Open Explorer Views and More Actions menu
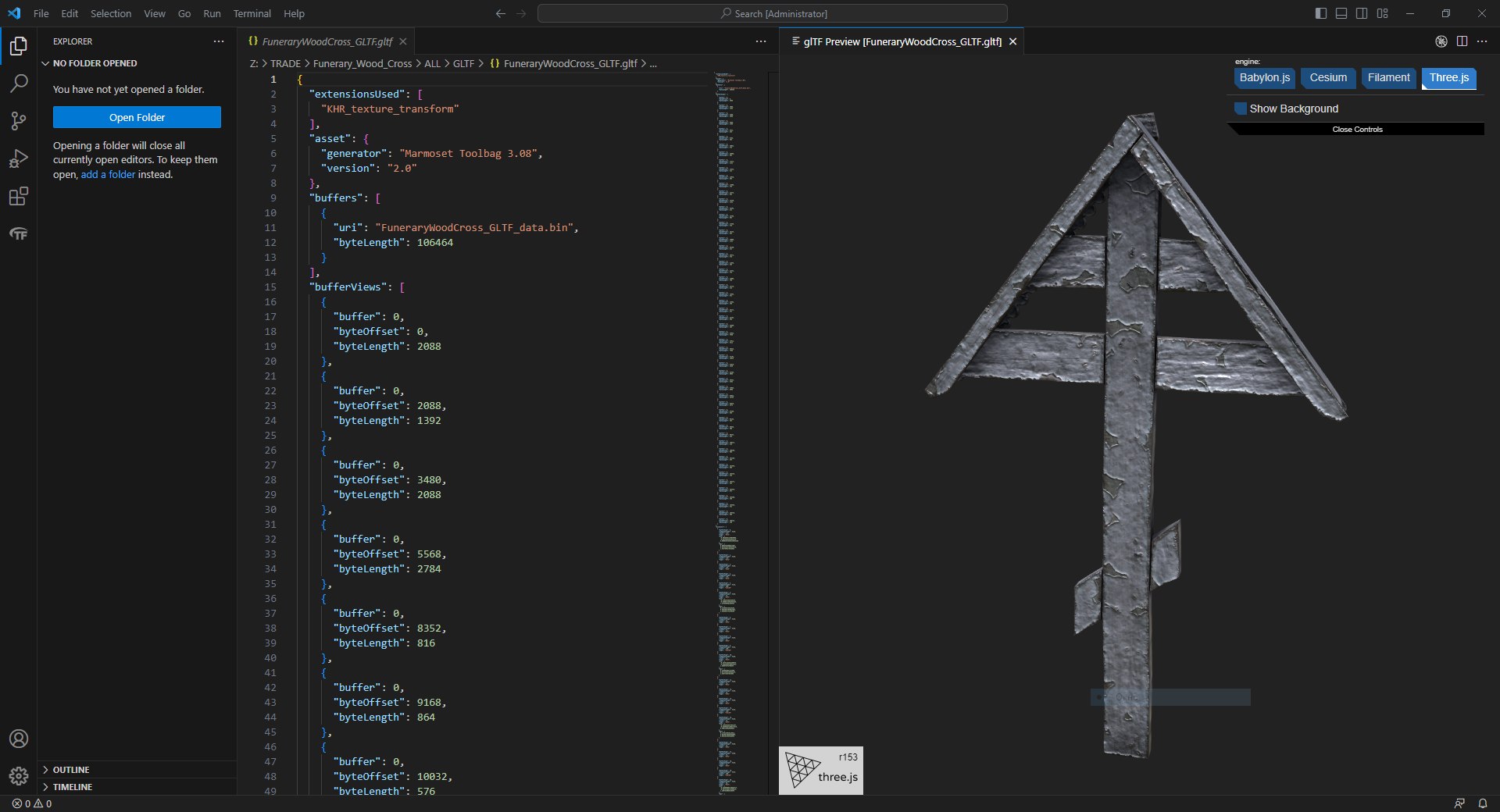Screen dimensions: 1500x812 [219, 41]
